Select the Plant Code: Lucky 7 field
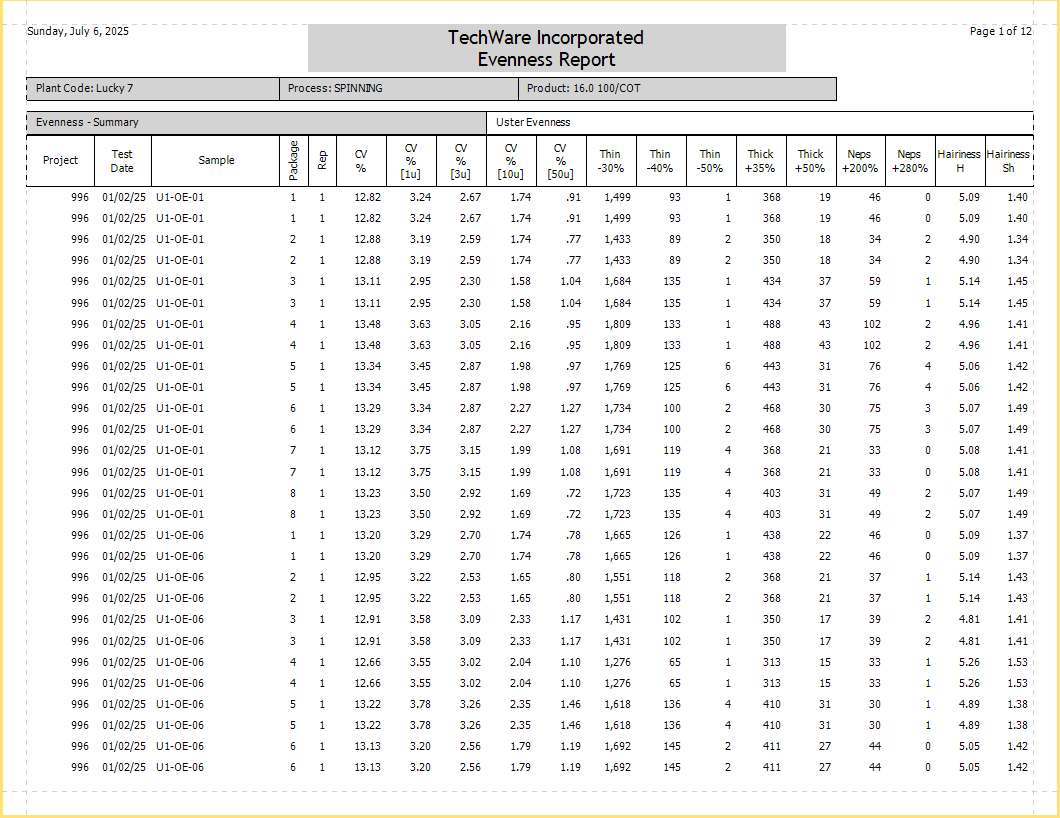Viewport: 1060px width, 818px height. click(85, 89)
